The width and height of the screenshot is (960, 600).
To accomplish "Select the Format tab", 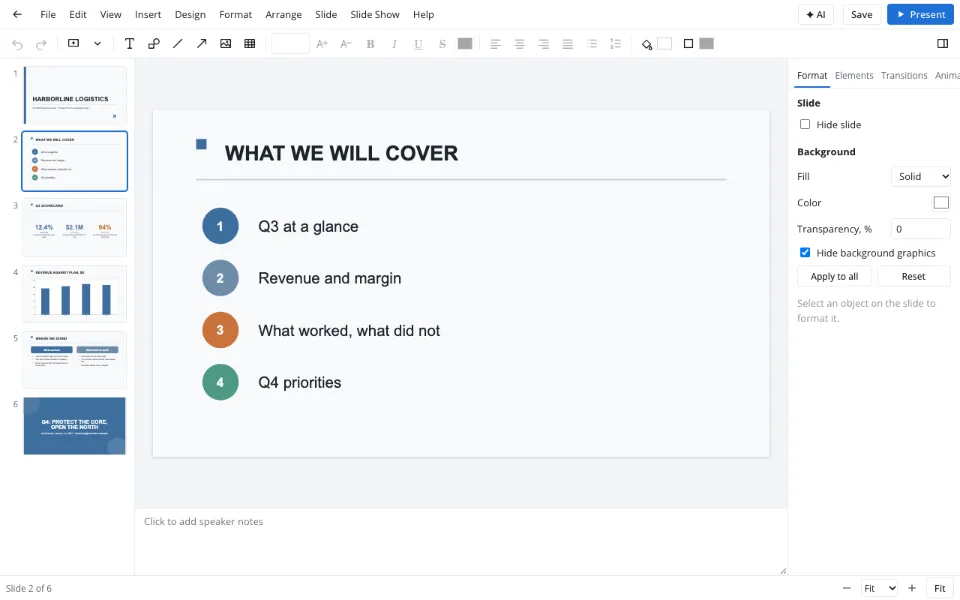I will point(812,75).
